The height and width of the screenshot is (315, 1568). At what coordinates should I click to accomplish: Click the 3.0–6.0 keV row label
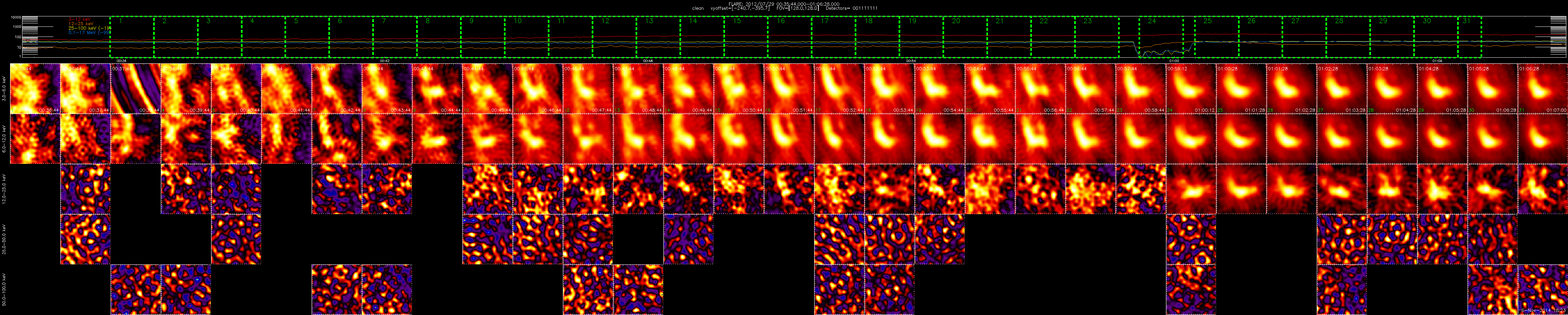coord(4,88)
